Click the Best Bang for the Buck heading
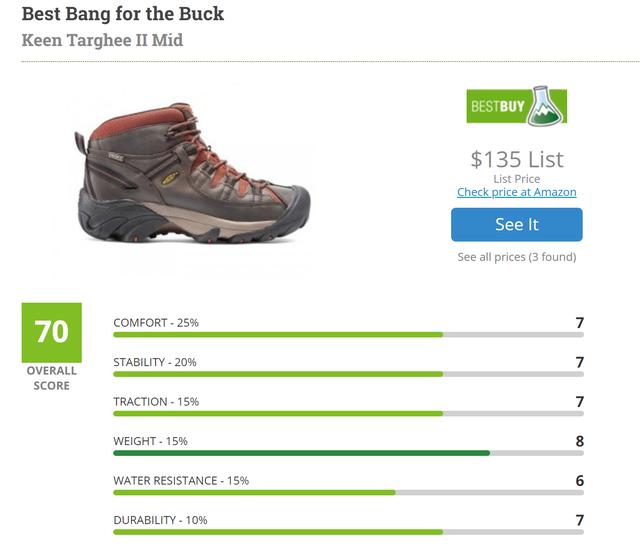 click(x=123, y=14)
